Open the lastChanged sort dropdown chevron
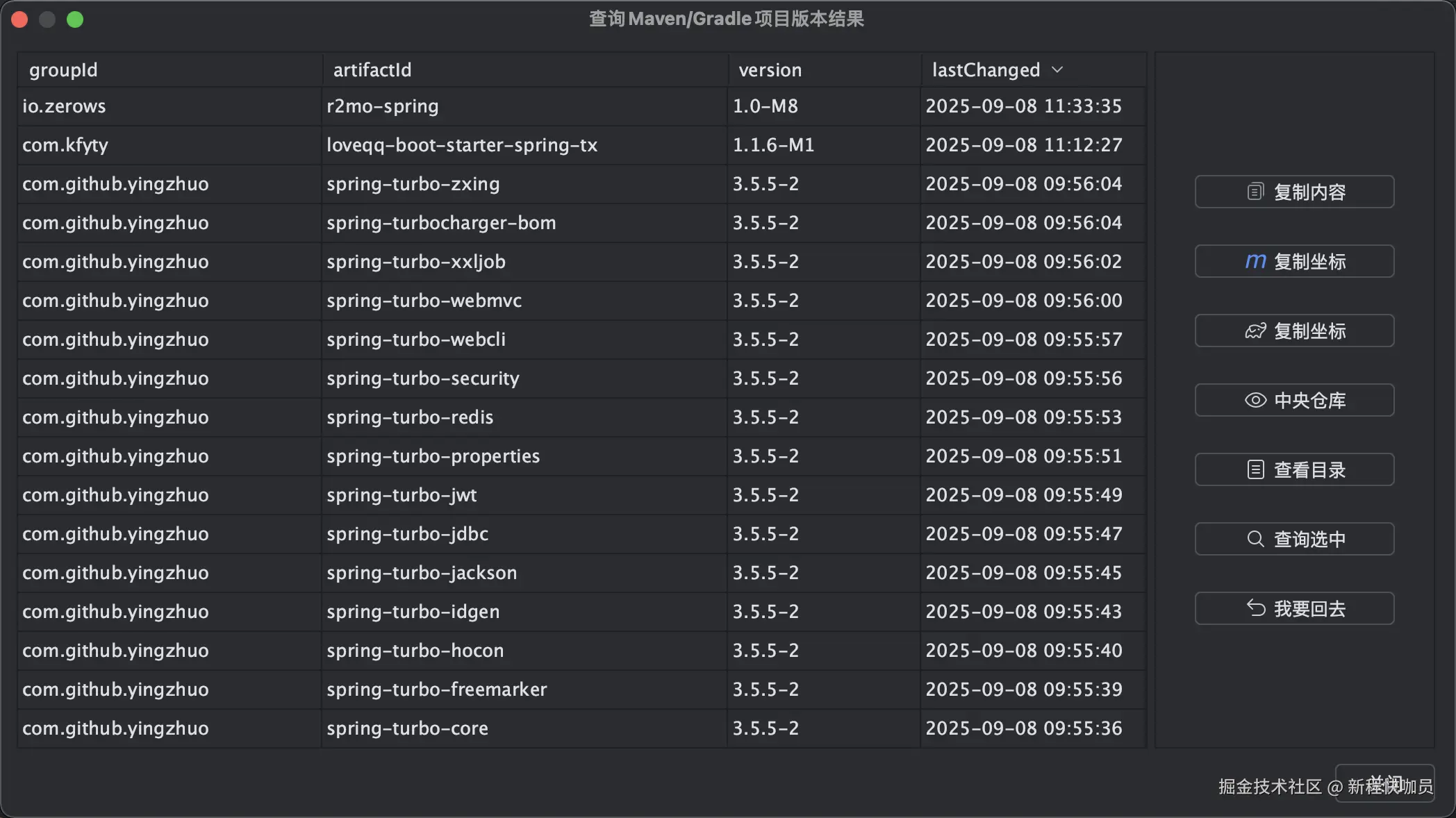Image resolution: width=1456 pixels, height=818 pixels. pos(1058,70)
